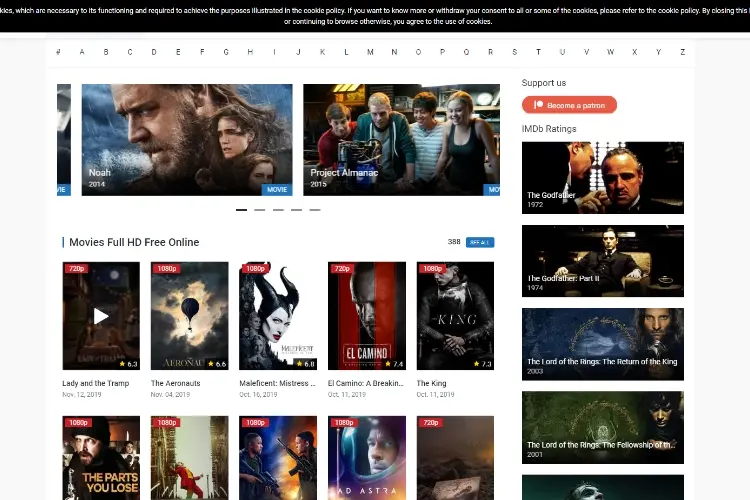The height and width of the screenshot is (500, 750).
Task: Select letter H in alphabet bar
Action: (250, 52)
